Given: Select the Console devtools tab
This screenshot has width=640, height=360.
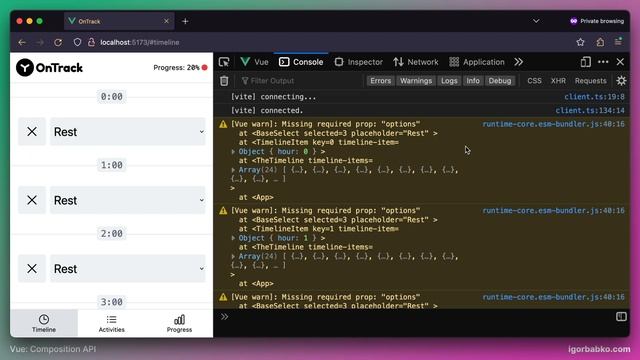Looking at the screenshot, I should point(301,62).
